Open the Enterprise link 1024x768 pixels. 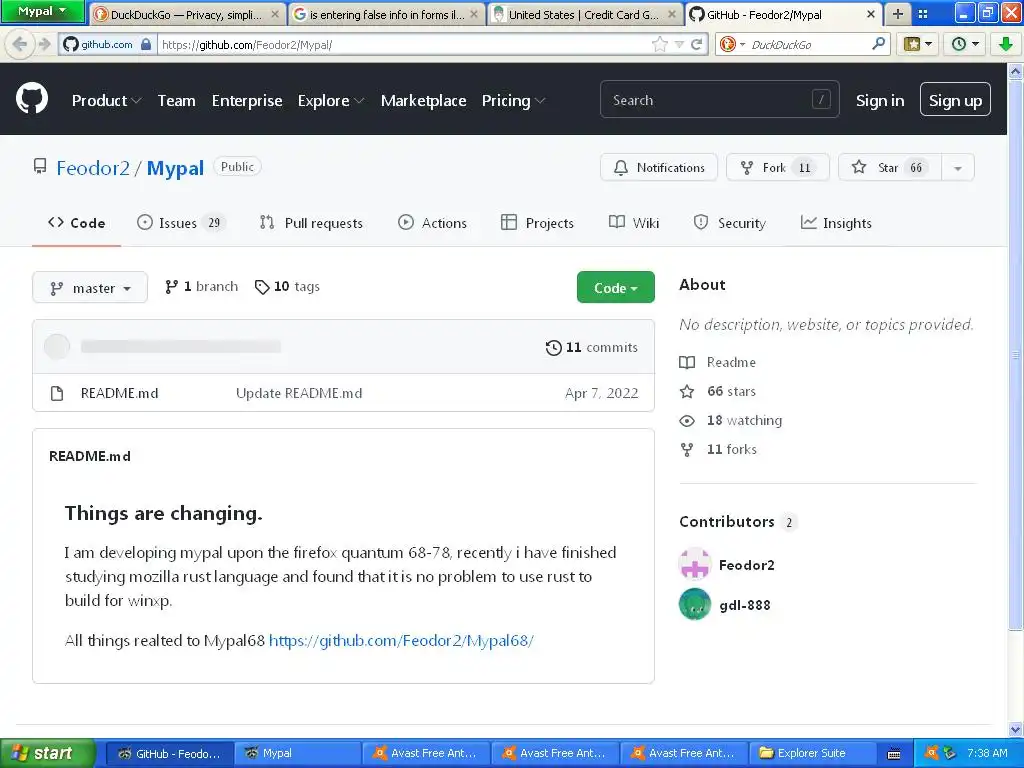click(x=247, y=101)
